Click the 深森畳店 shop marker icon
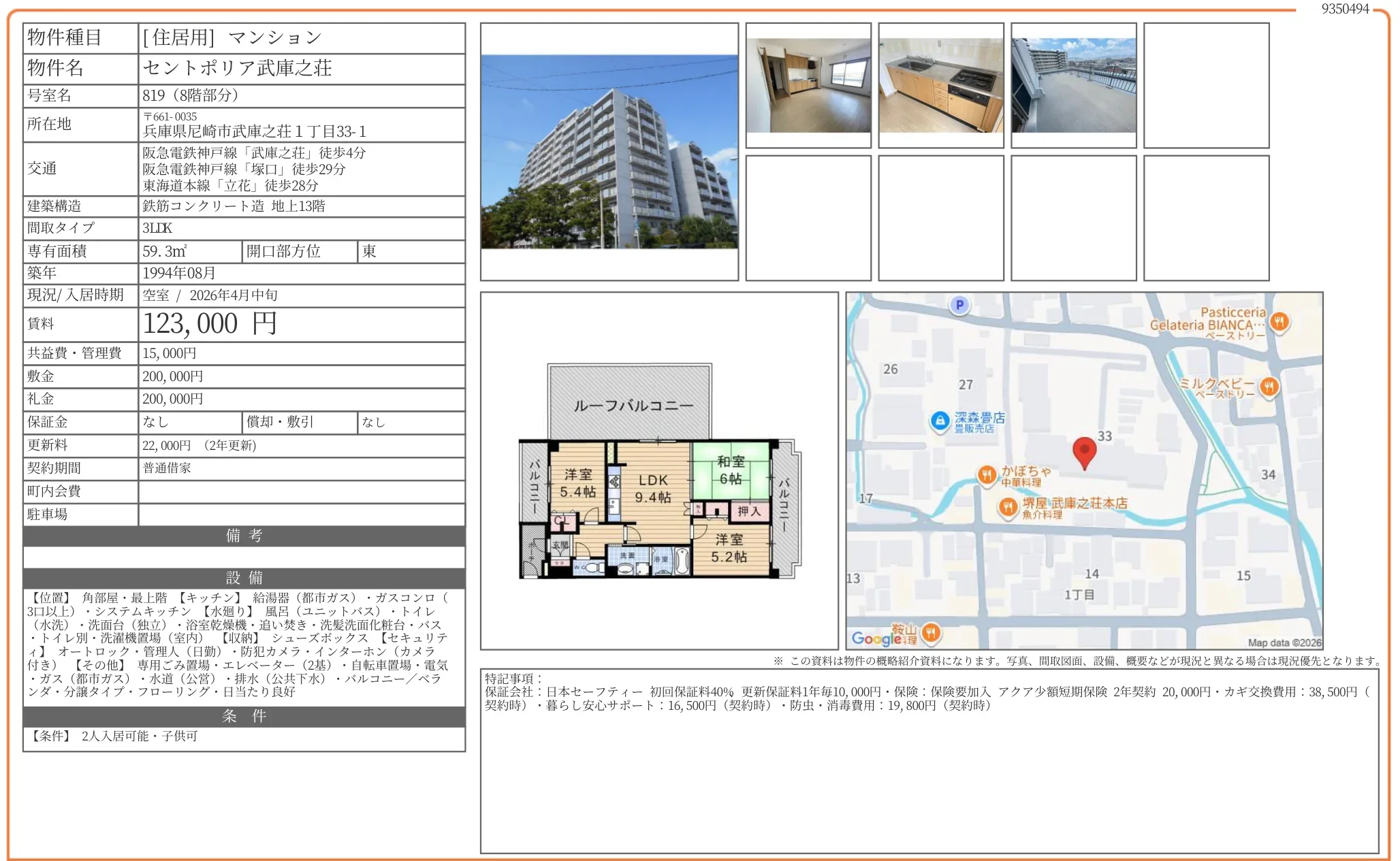The image size is (1400, 861). tap(940, 421)
